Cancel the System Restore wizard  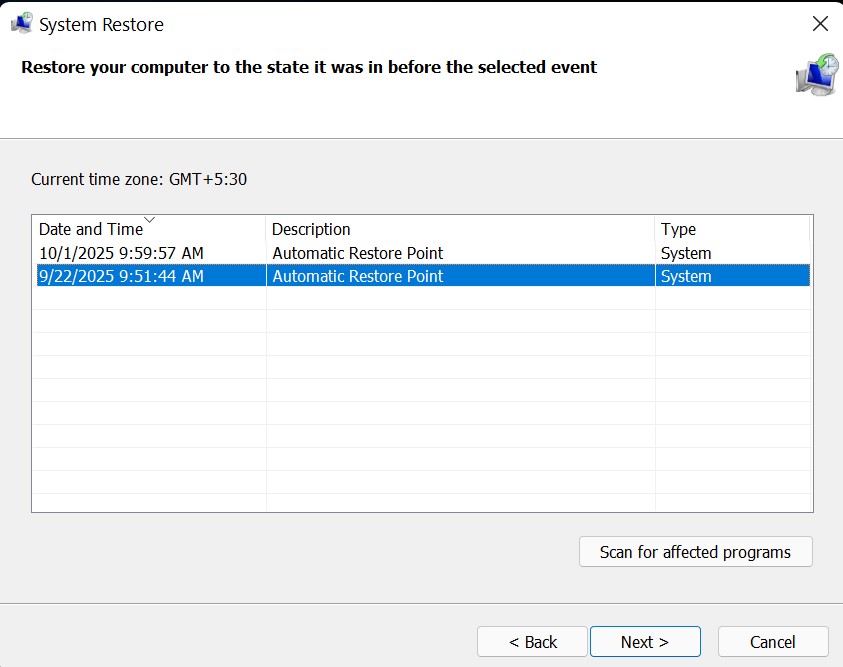coord(772,641)
